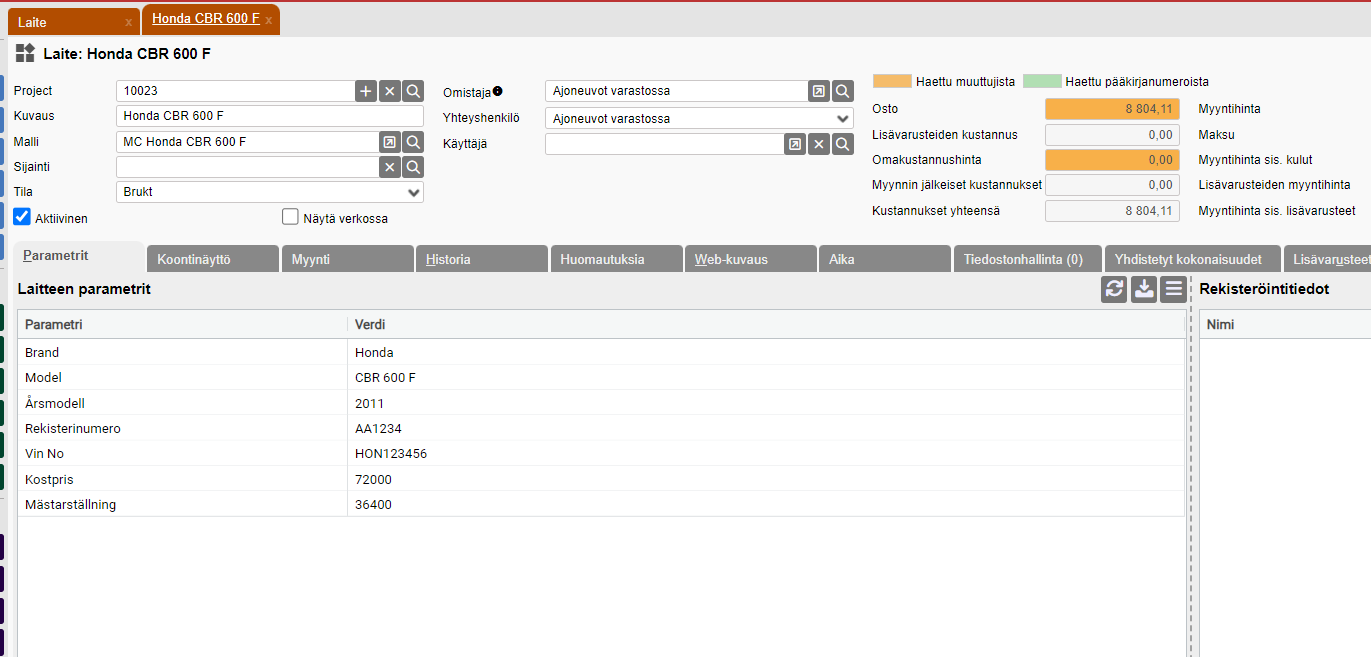The image size is (1371, 657).
Task: Search users with Käyttäjä magnifier icon
Action: coord(843,144)
